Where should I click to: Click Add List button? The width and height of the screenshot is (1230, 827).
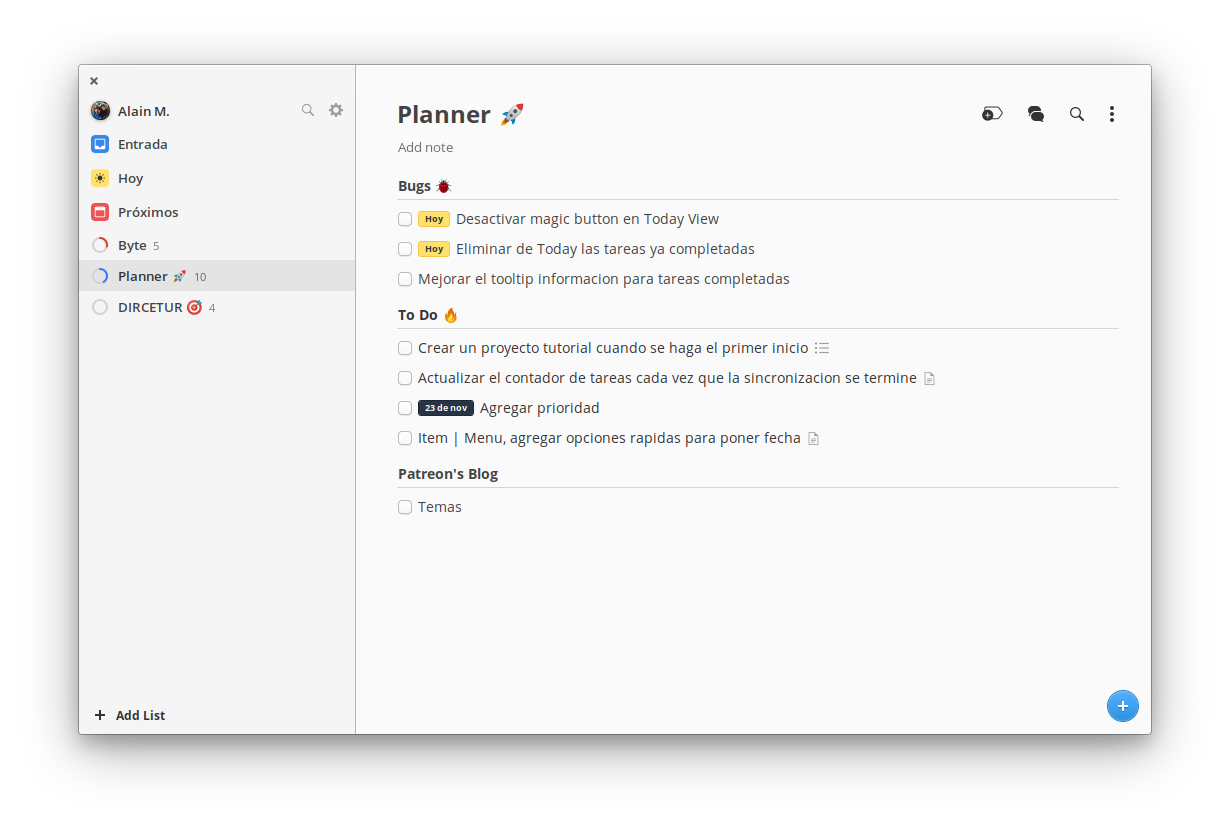click(x=130, y=715)
